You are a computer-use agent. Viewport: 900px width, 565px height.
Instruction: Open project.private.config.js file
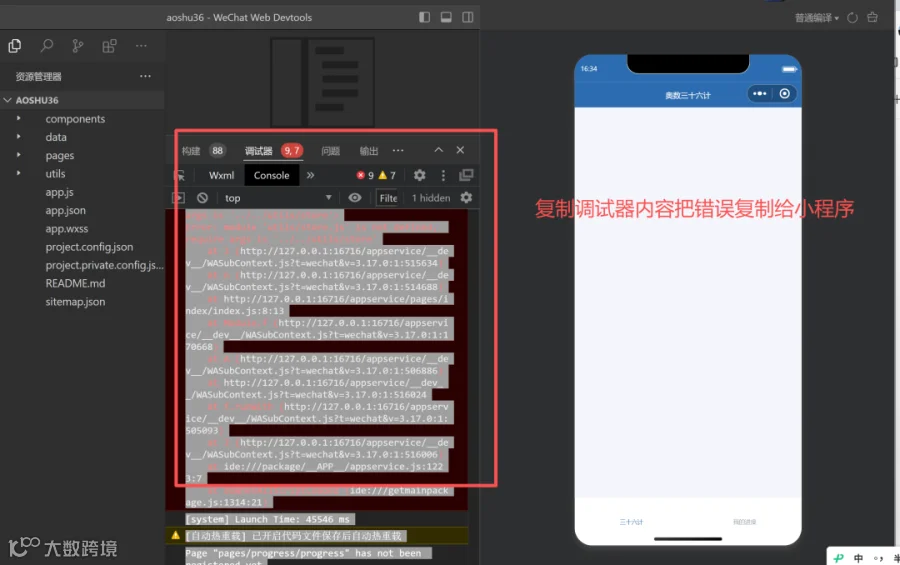pos(104,265)
